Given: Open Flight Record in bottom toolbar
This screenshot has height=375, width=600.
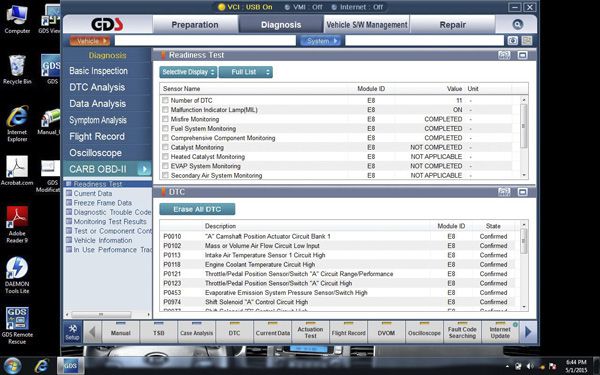Looking at the screenshot, I should tap(348, 332).
